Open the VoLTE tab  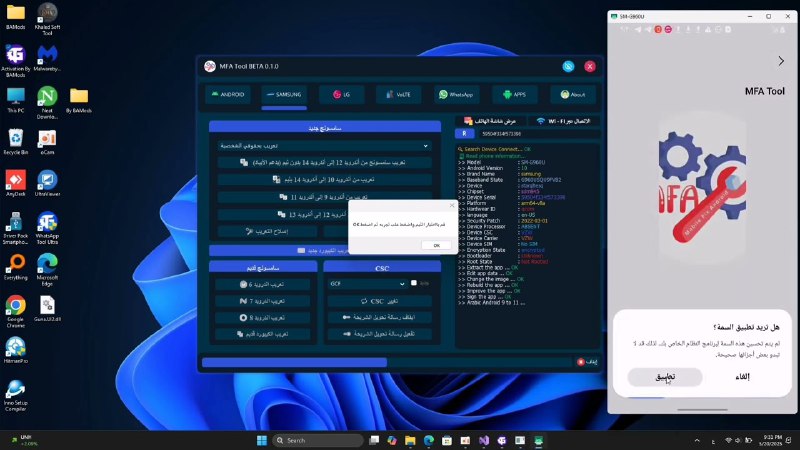point(398,94)
